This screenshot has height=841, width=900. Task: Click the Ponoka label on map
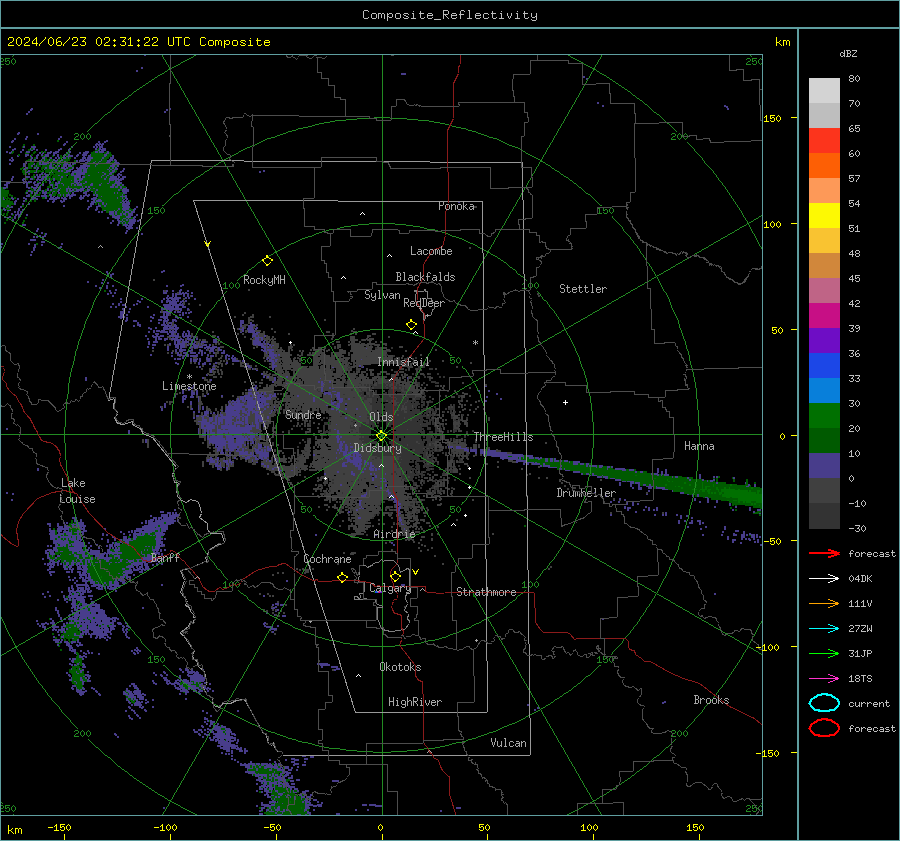coord(456,206)
